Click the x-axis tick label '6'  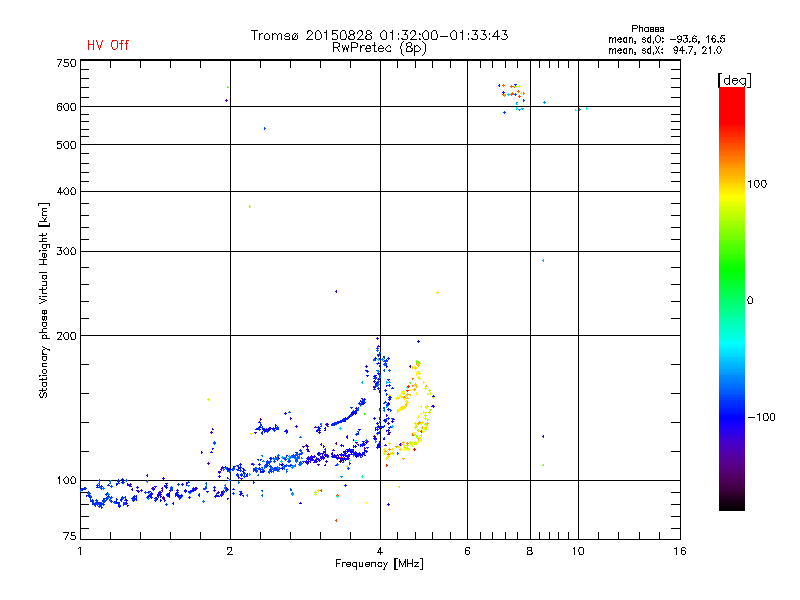pyautogui.click(x=467, y=551)
